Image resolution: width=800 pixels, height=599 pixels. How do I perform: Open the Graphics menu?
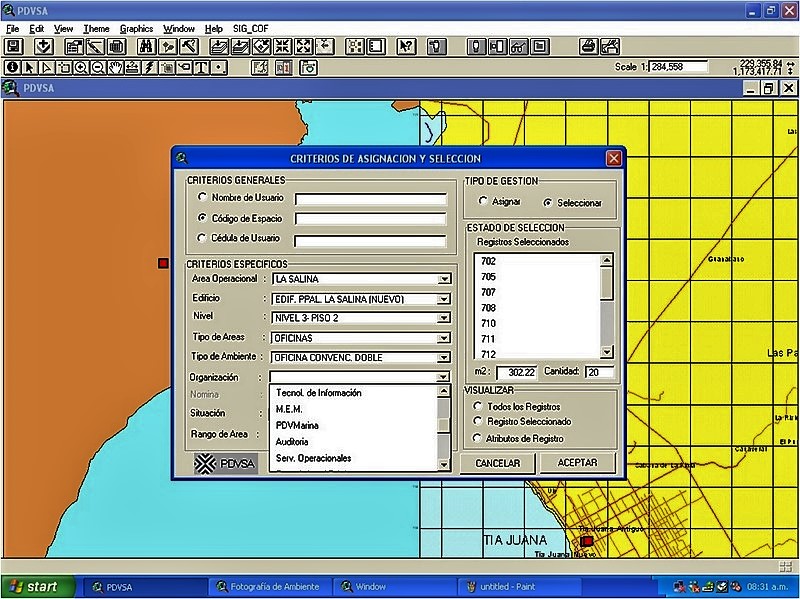pyautogui.click(x=136, y=29)
